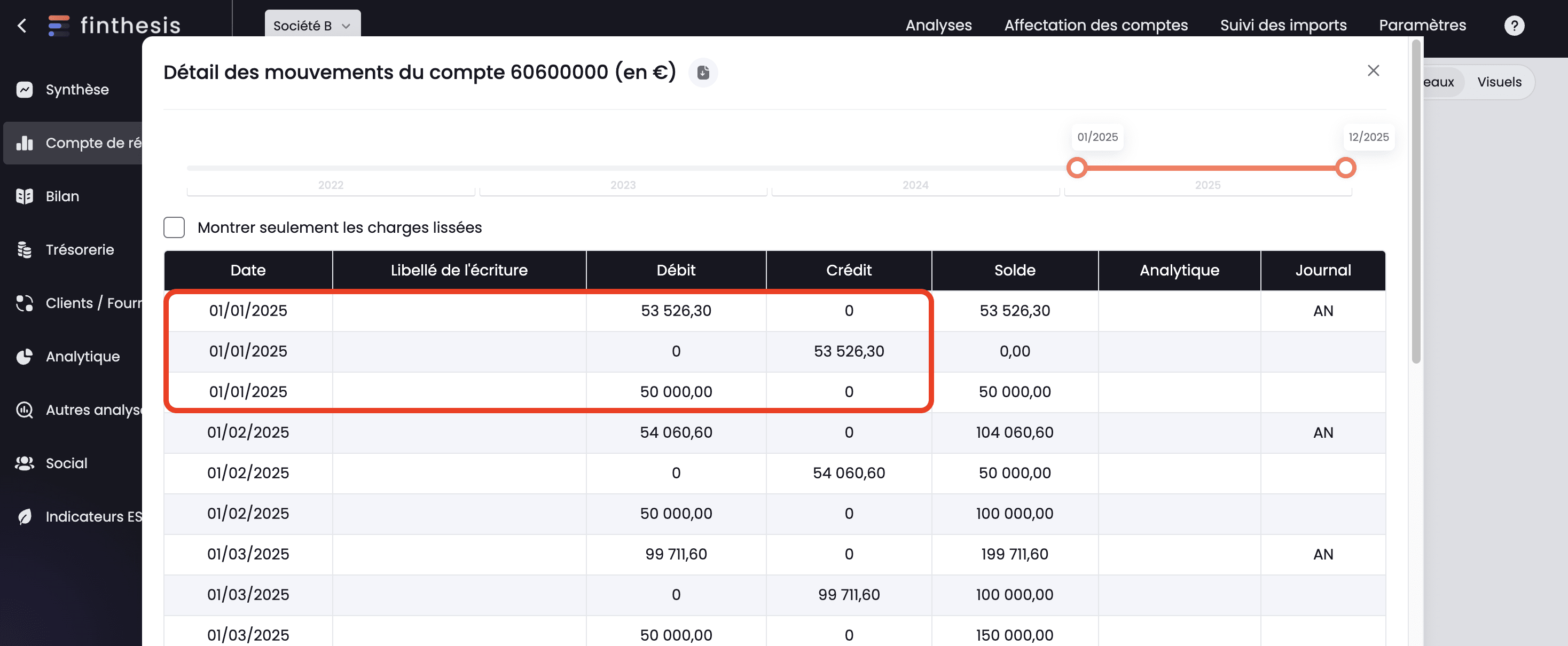
Task: Click the Social people icon
Action: (x=25, y=463)
